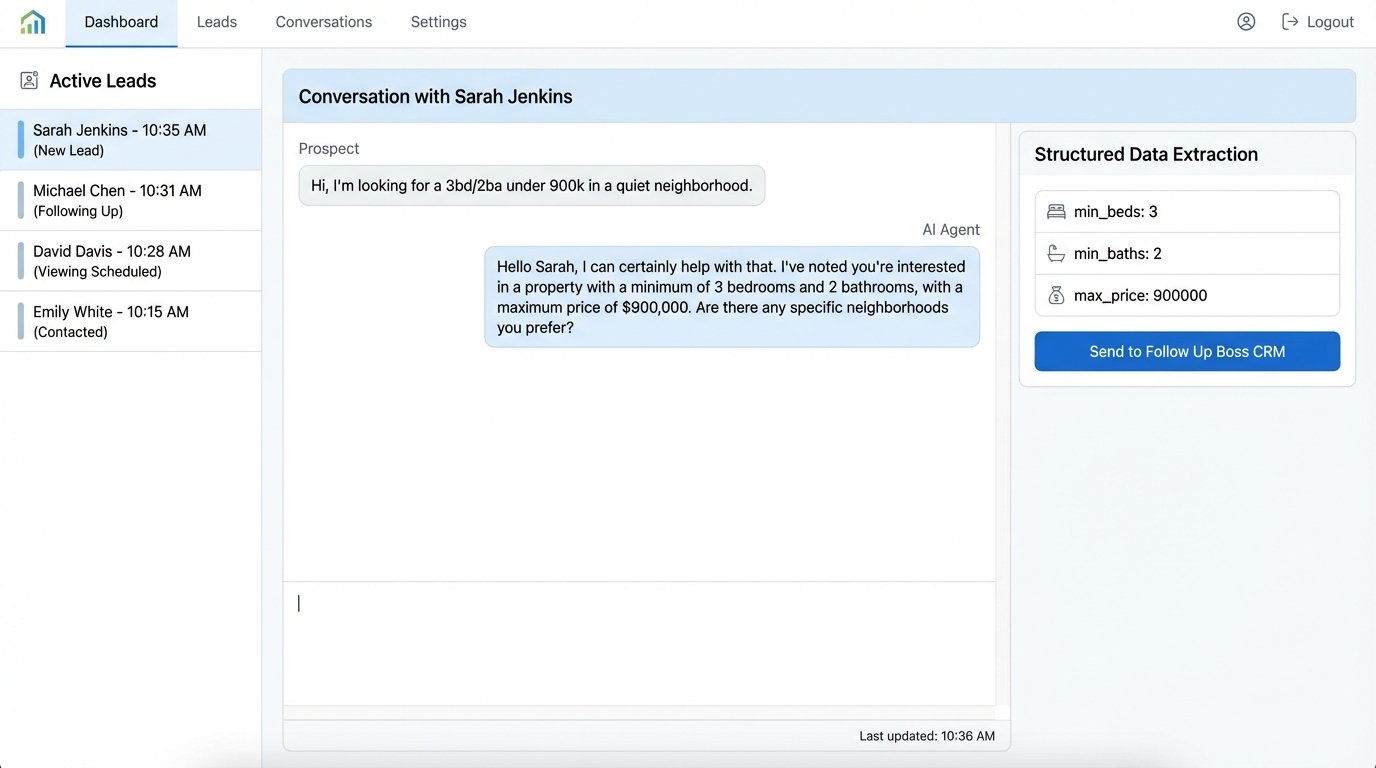
Task: Click the Active Leads person icon
Action: pyautogui.click(x=28, y=79)
